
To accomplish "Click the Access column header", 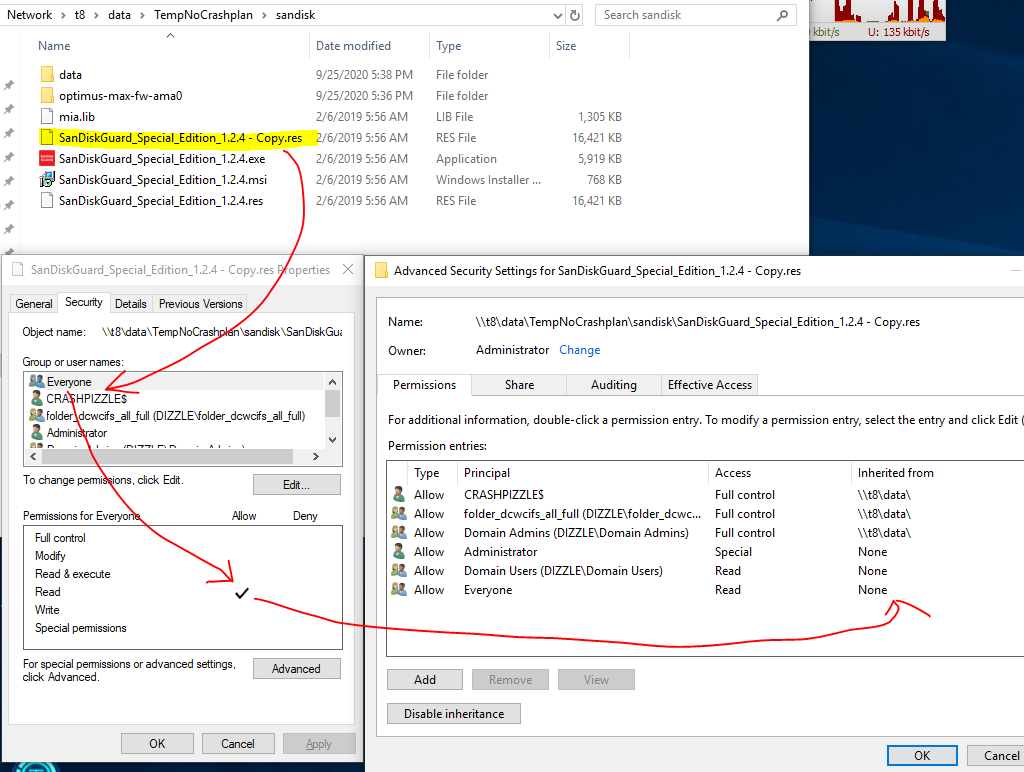I will coord(780,472).
